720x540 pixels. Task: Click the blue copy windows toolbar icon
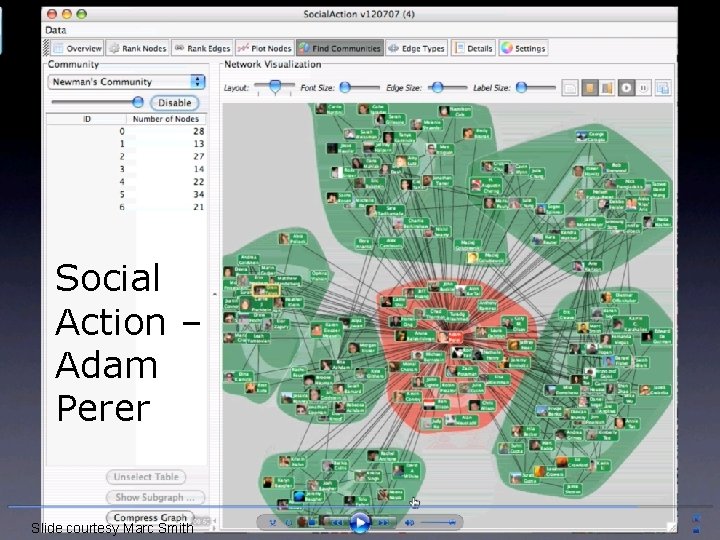coord(663,88)
